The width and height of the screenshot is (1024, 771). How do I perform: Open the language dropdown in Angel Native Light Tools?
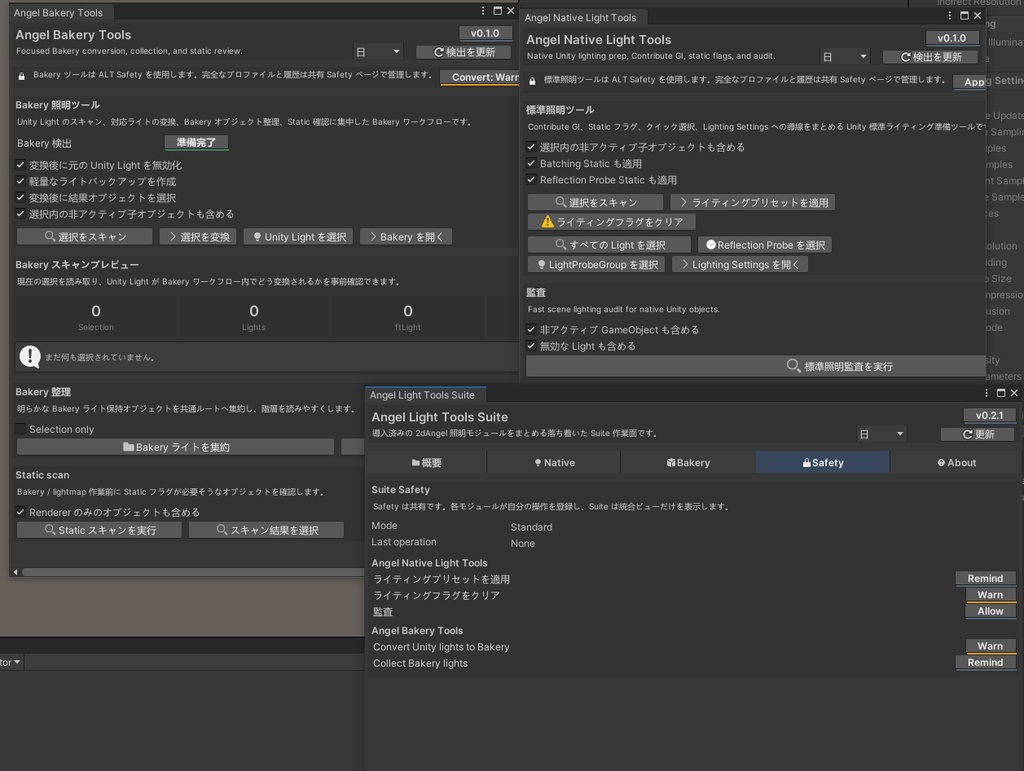point(845,57)
